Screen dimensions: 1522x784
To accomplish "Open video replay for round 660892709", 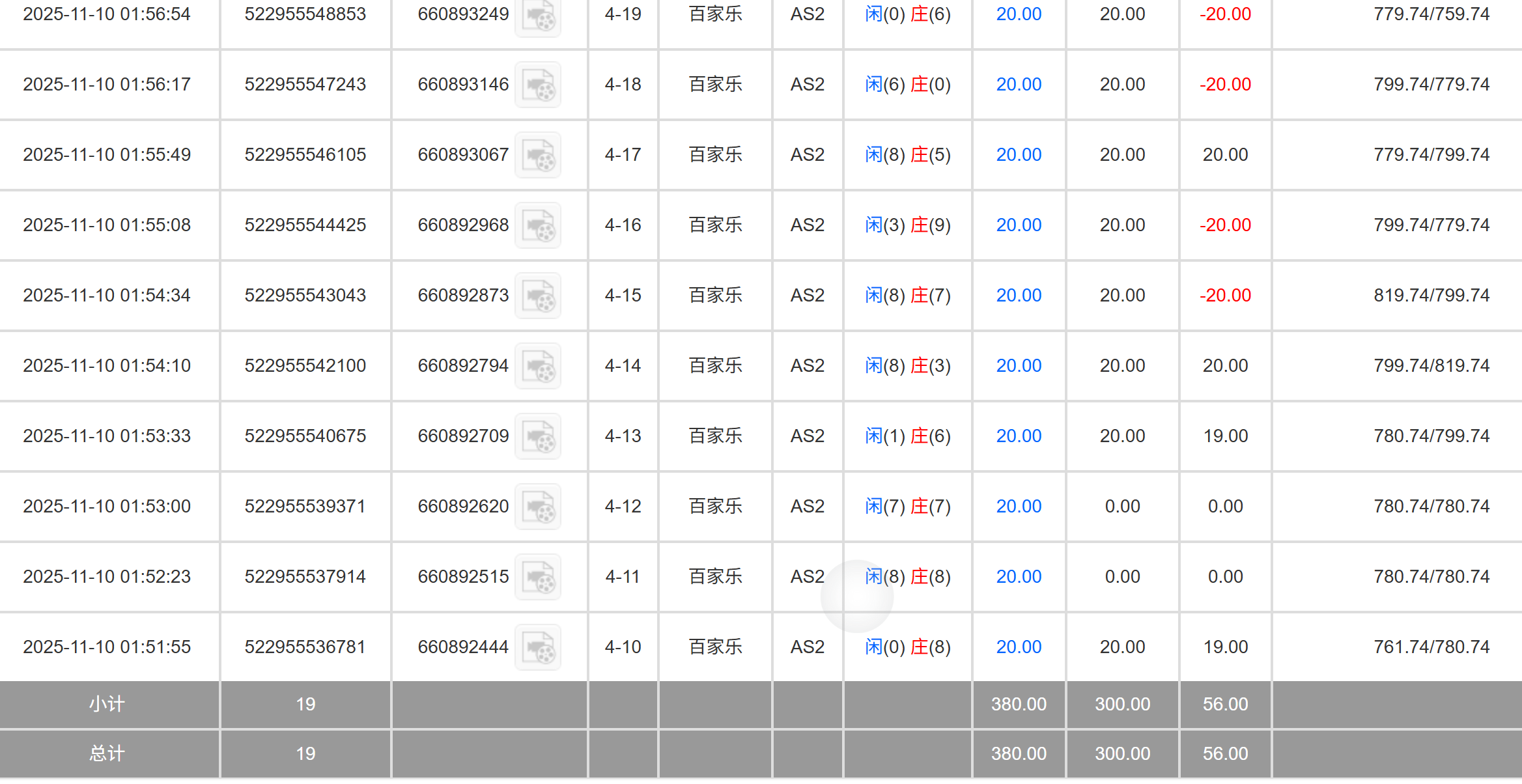I will (538, 436).
